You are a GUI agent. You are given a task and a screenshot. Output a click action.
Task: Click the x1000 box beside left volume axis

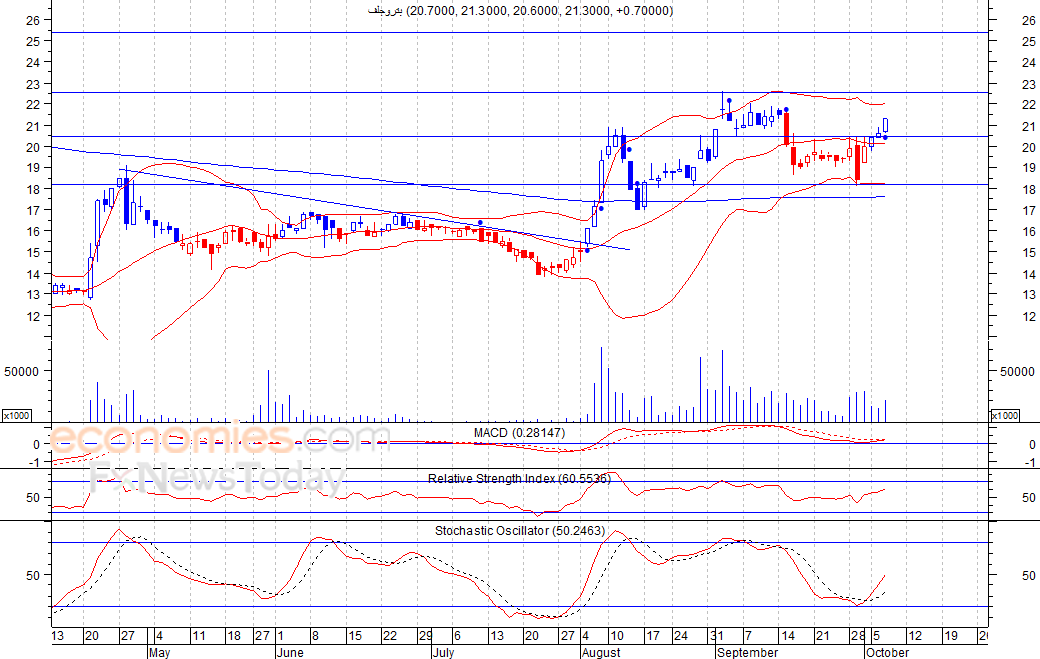[17, 415]
